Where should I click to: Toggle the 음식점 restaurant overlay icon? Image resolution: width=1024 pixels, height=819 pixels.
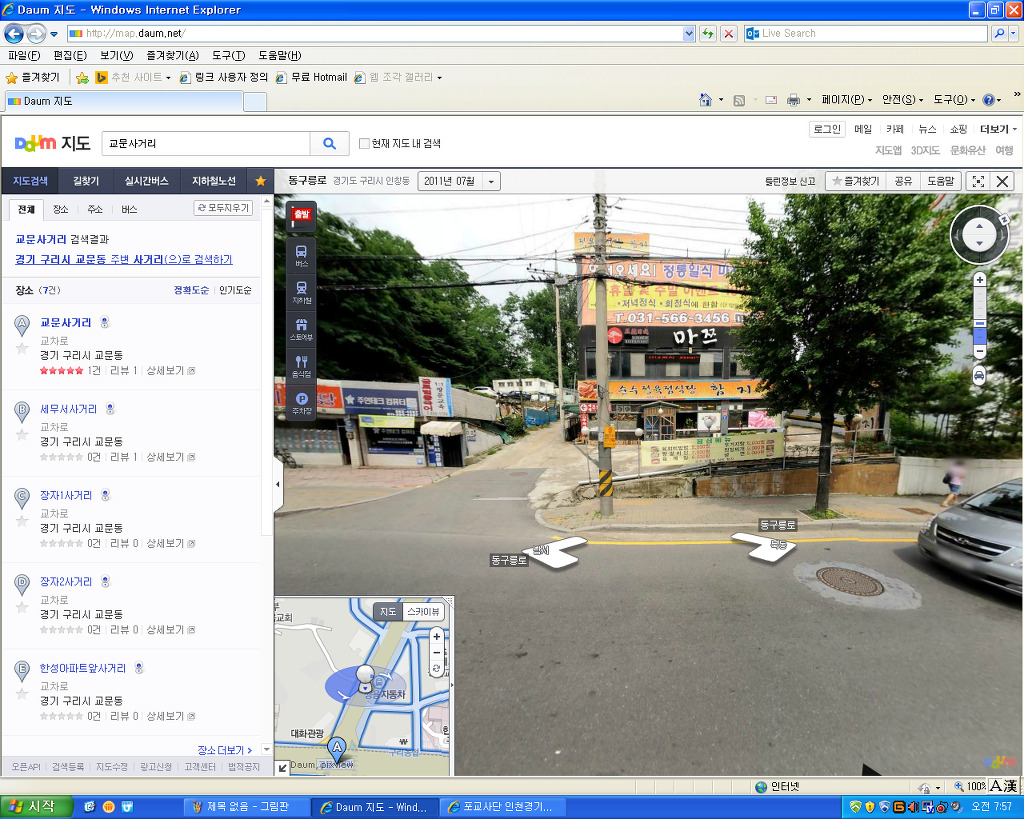[301, 366]
